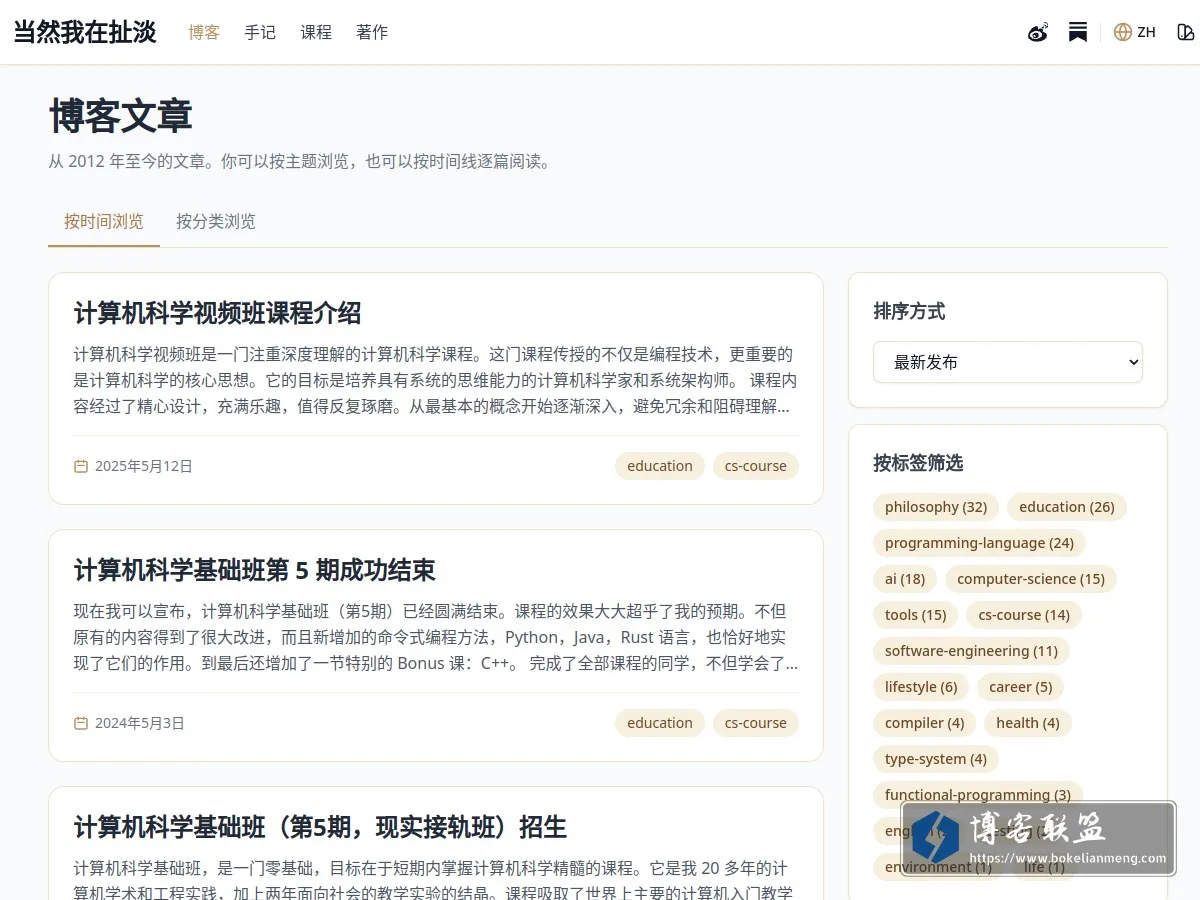Filter by lifestyle (6) tag
The width and height of the screenshot is (1200, 900).
[x=921, y=687]
